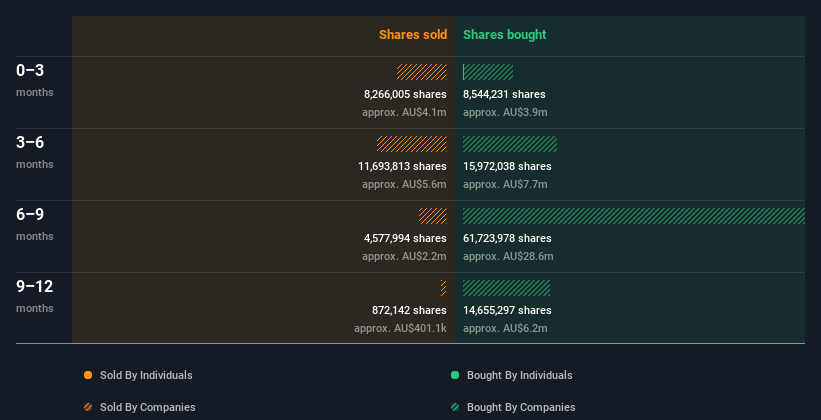The image size is (821, 420).
Task: Click the long 6–9 months bought bar
Action: tap(634, 216)
